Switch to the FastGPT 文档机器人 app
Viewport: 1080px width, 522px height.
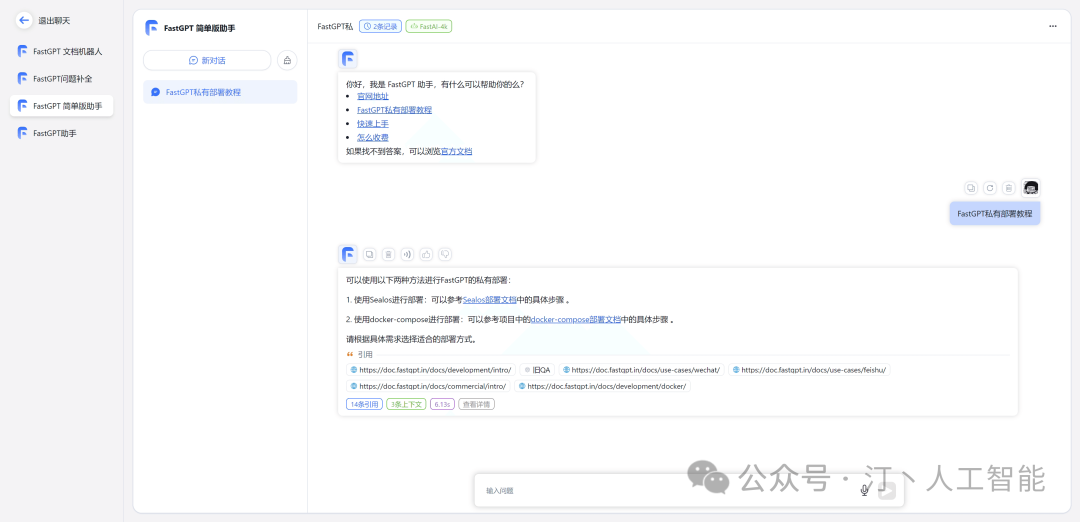66,51
